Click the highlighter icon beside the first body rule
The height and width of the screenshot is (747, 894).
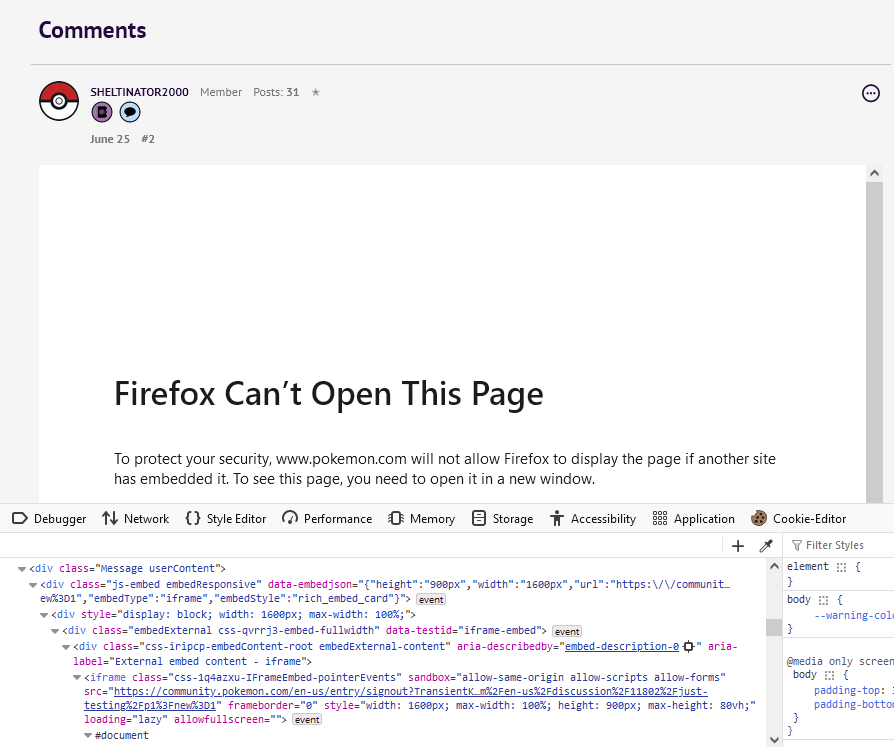[x=823, y=600]
